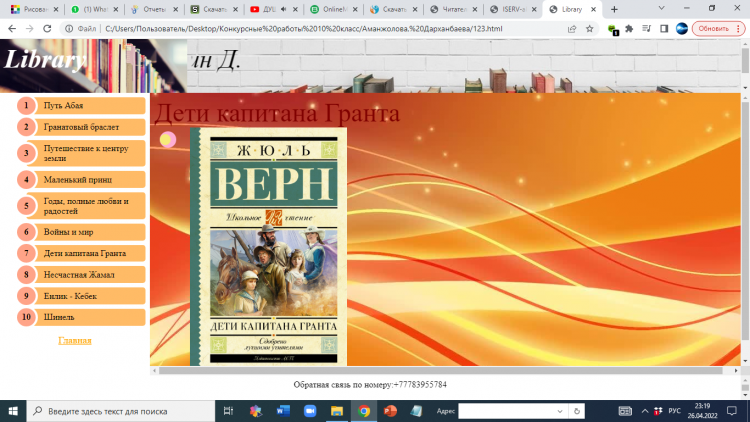Open the Extensions puzzle icon
The height and width of the screenshot is (422, 750).
click(x=628, y=29)
